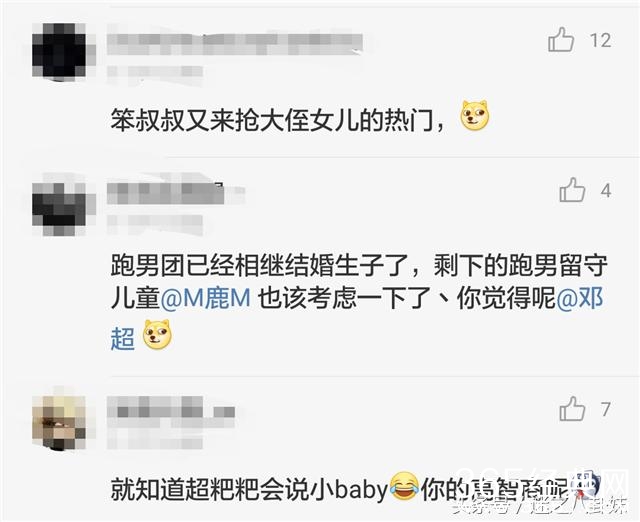Select the comment starting with 跑男团已经相继

click(358, 302)
